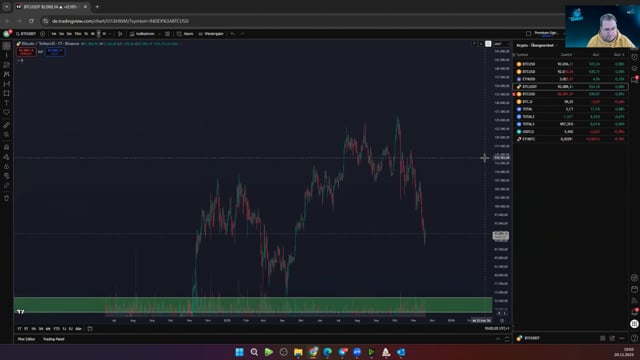
Task: Open the alerts clock icon in the right sidebar
Action: point(634,57)
